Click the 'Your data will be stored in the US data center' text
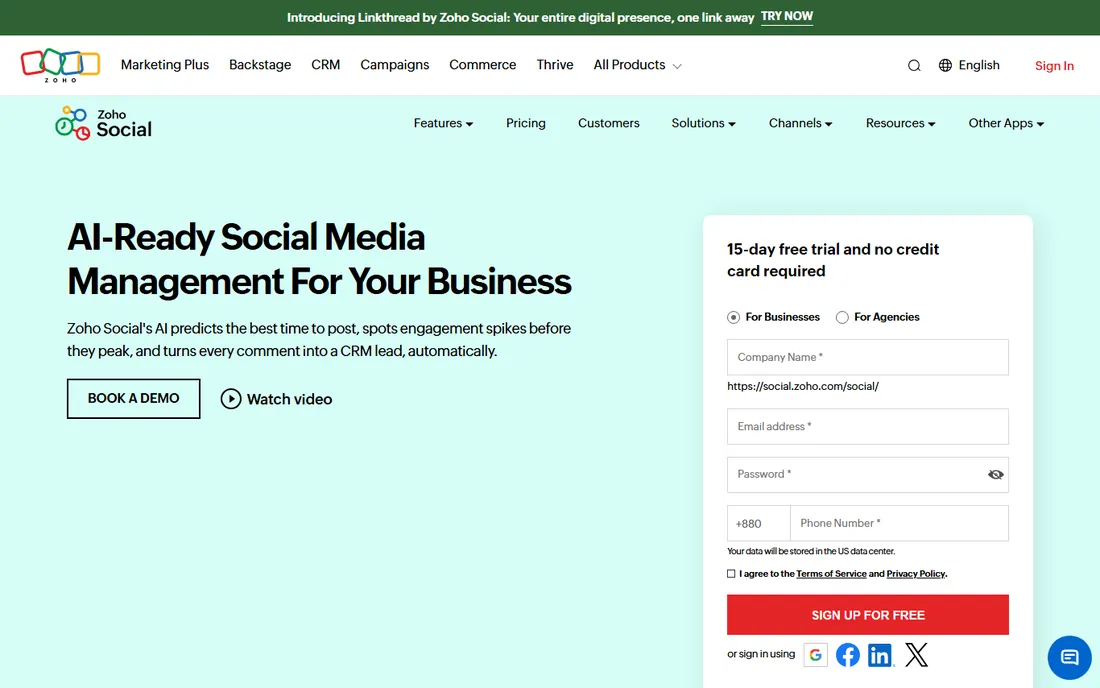 click(811, 551)
